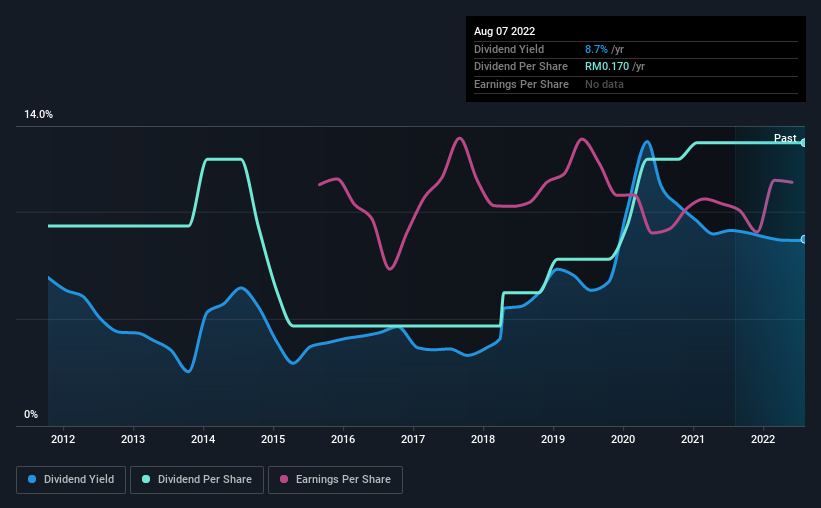Click the tooltip 'Dividend Yield' row label

tap(509, 49)
